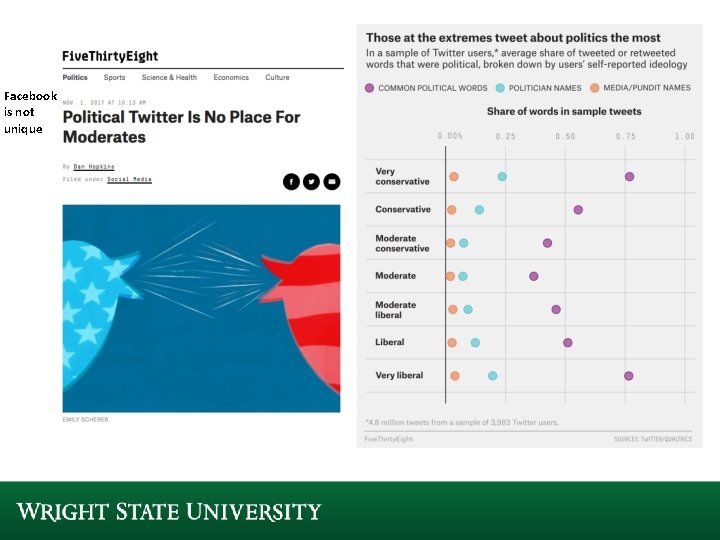Select purple data point in Very conservative row
This screenshot has height=540, width=720.
click(629, 176)
